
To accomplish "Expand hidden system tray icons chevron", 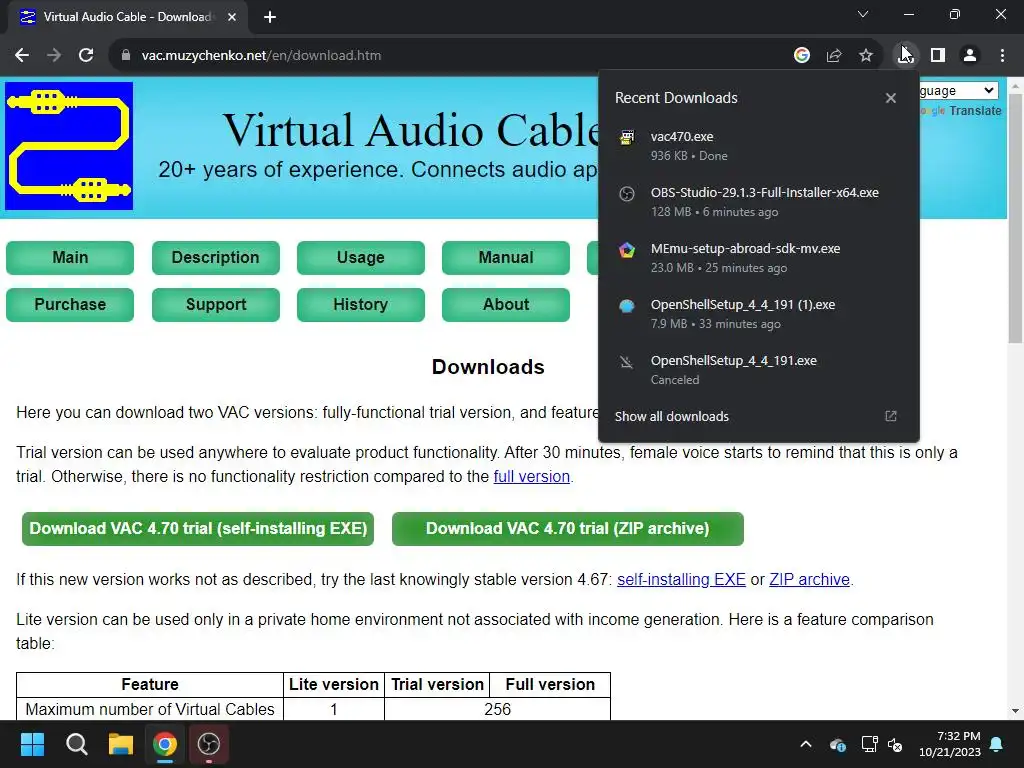I will pos(806,744).
